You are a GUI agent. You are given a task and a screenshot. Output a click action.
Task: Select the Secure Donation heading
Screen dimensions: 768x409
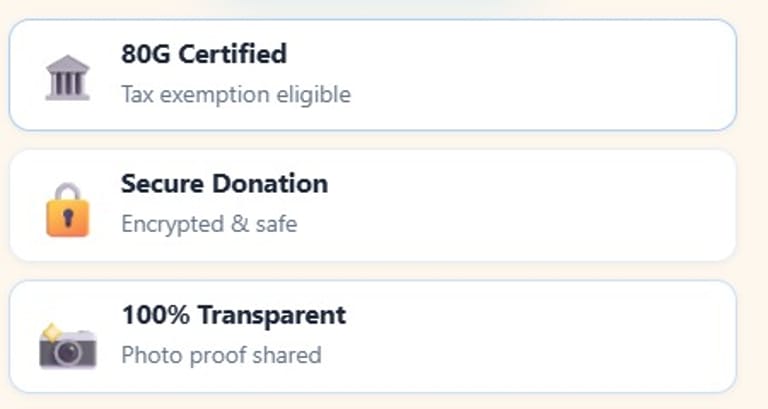tap(224, 184)
